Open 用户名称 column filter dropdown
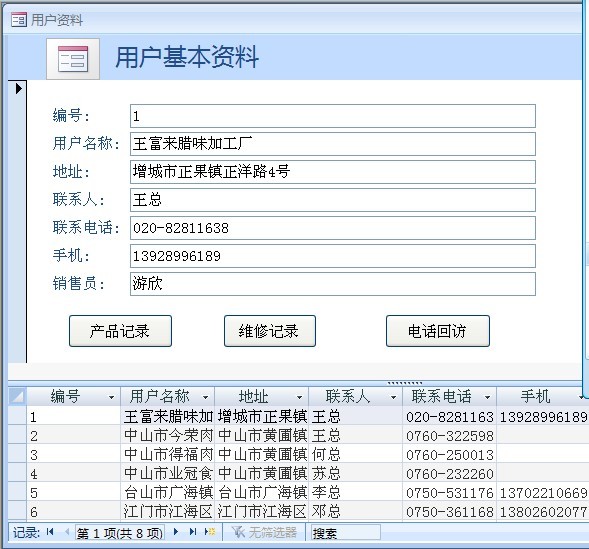 pyautogui.click(x=205, y=397)
